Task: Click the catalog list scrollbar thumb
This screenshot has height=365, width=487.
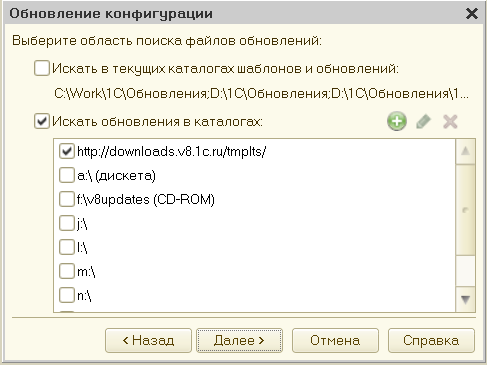Action: 465,210
